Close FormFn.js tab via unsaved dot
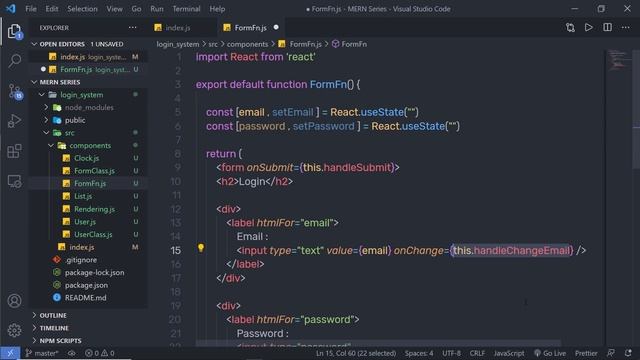The image size is (640, 360). [276, 27]
